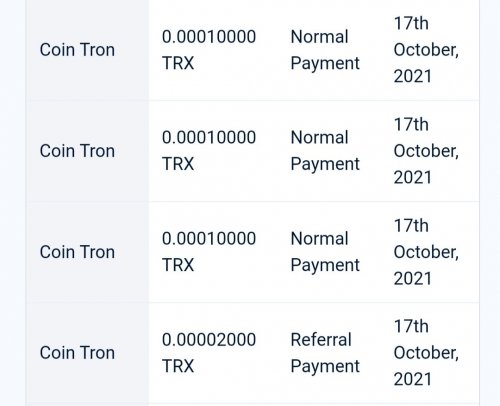Viewport: 500px width, 406px height.
Task: Click Coin Tron in the first row
Action: [x=77, y=50]
